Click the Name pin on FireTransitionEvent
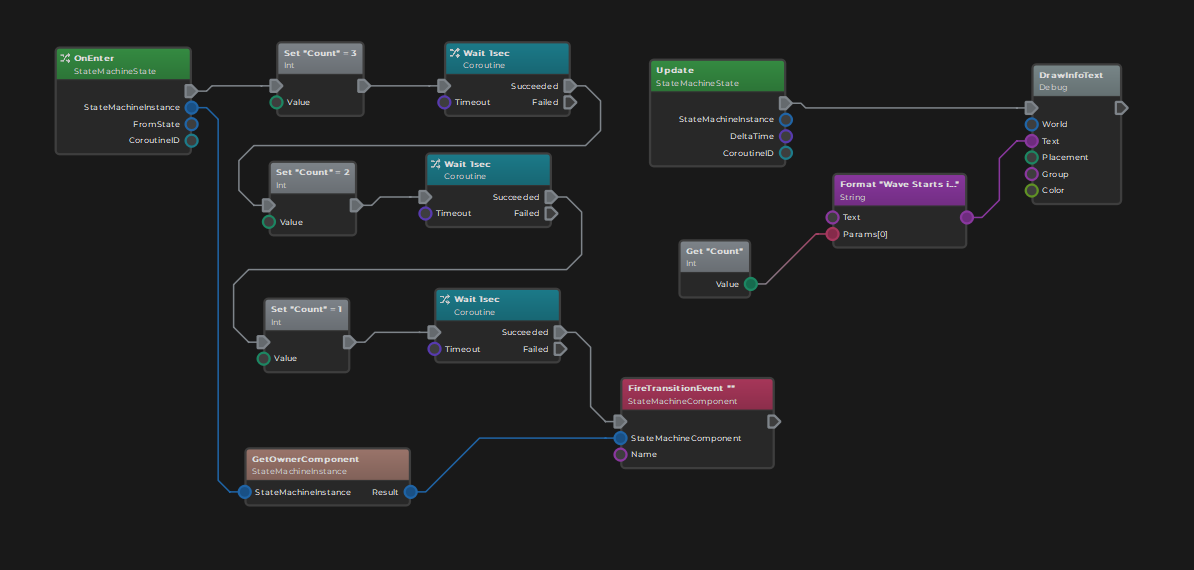This screenshot has height=570, width=1194. (x=621, y=455)
